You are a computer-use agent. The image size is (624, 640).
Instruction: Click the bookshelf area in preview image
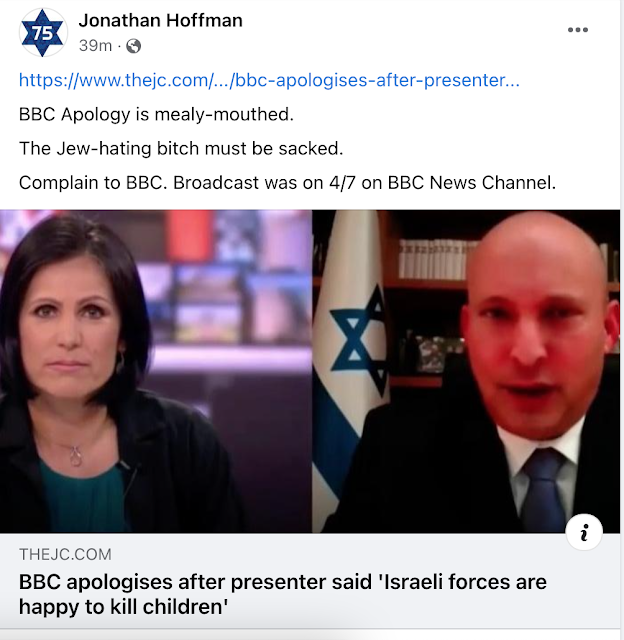click(x=433, y=261)
